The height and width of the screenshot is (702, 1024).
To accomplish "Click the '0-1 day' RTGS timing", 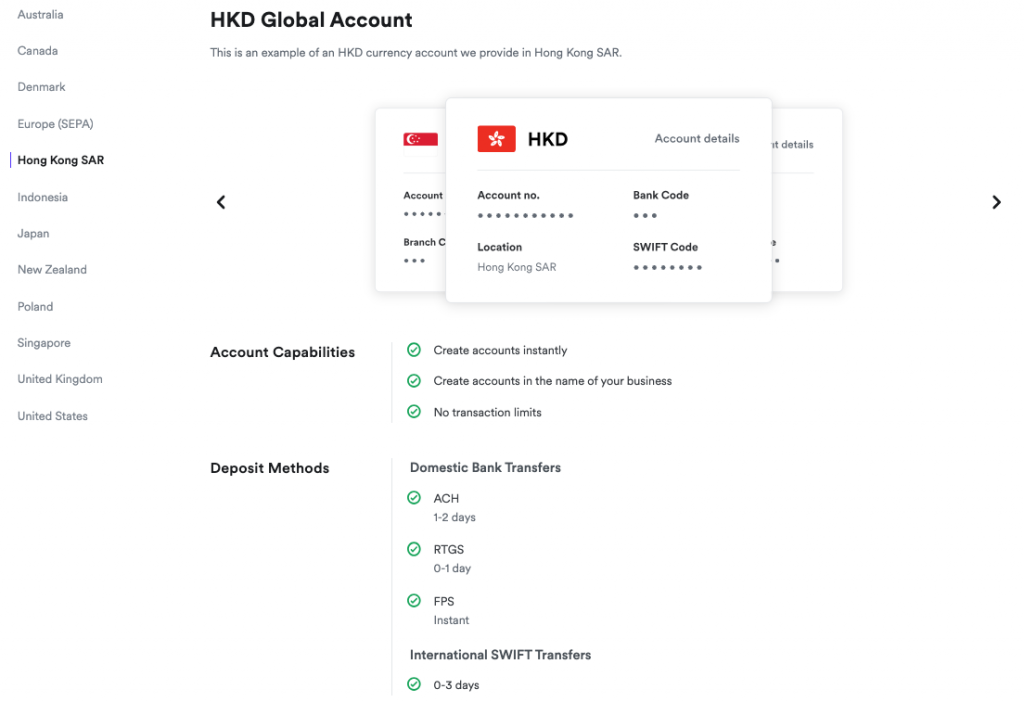I will 452,569.
